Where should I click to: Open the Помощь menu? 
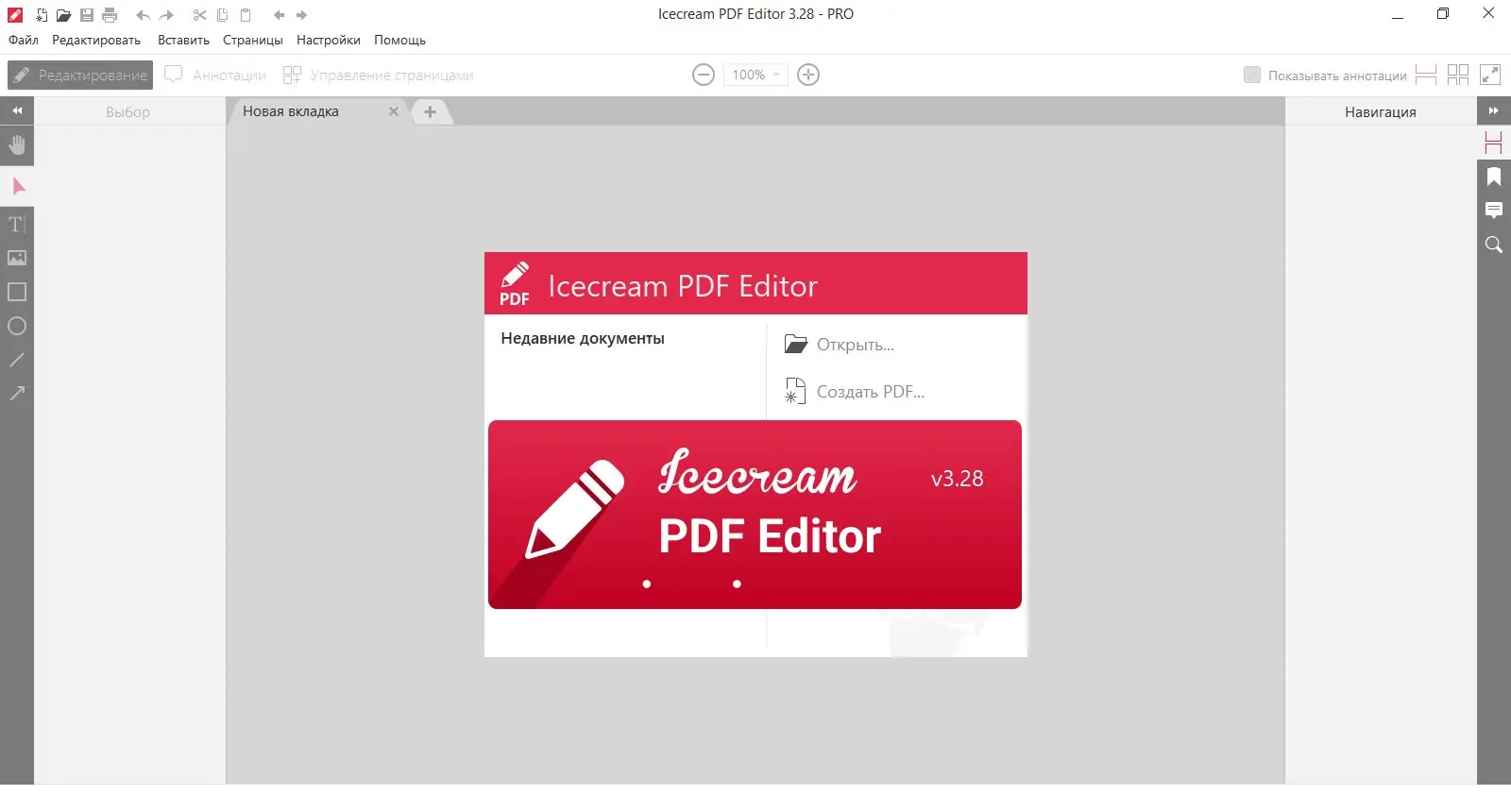[x=399, y=40]
